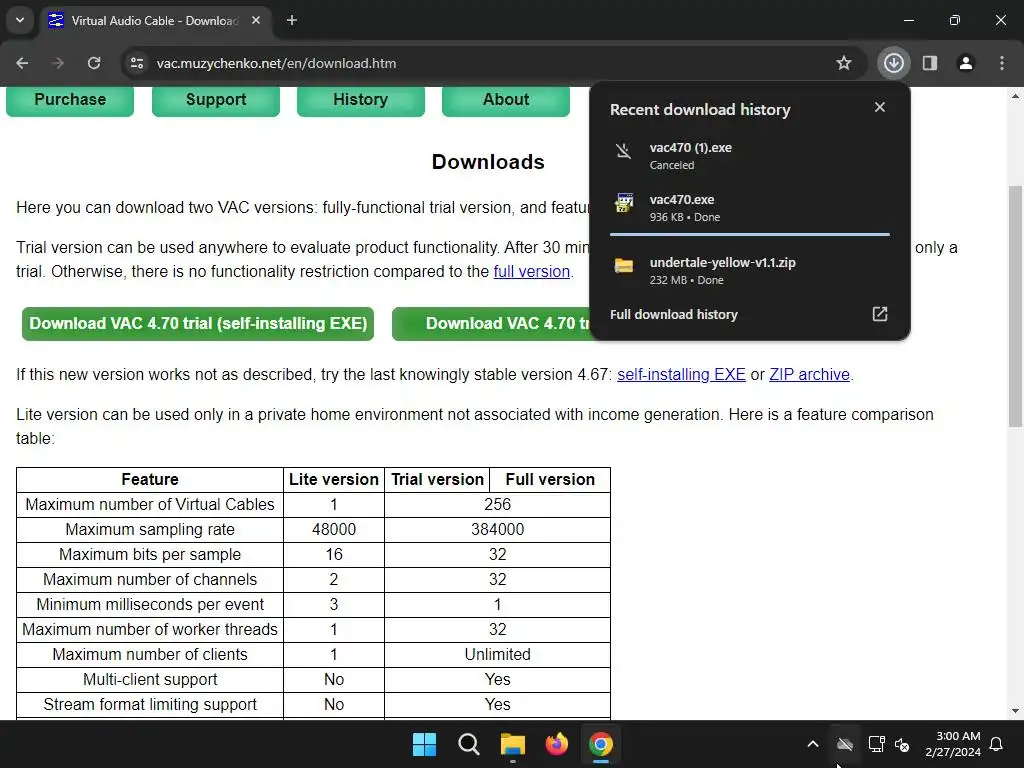Open canceled vac470 (1).exe download entry
The image size is (1024, 768).
point(749,155)
